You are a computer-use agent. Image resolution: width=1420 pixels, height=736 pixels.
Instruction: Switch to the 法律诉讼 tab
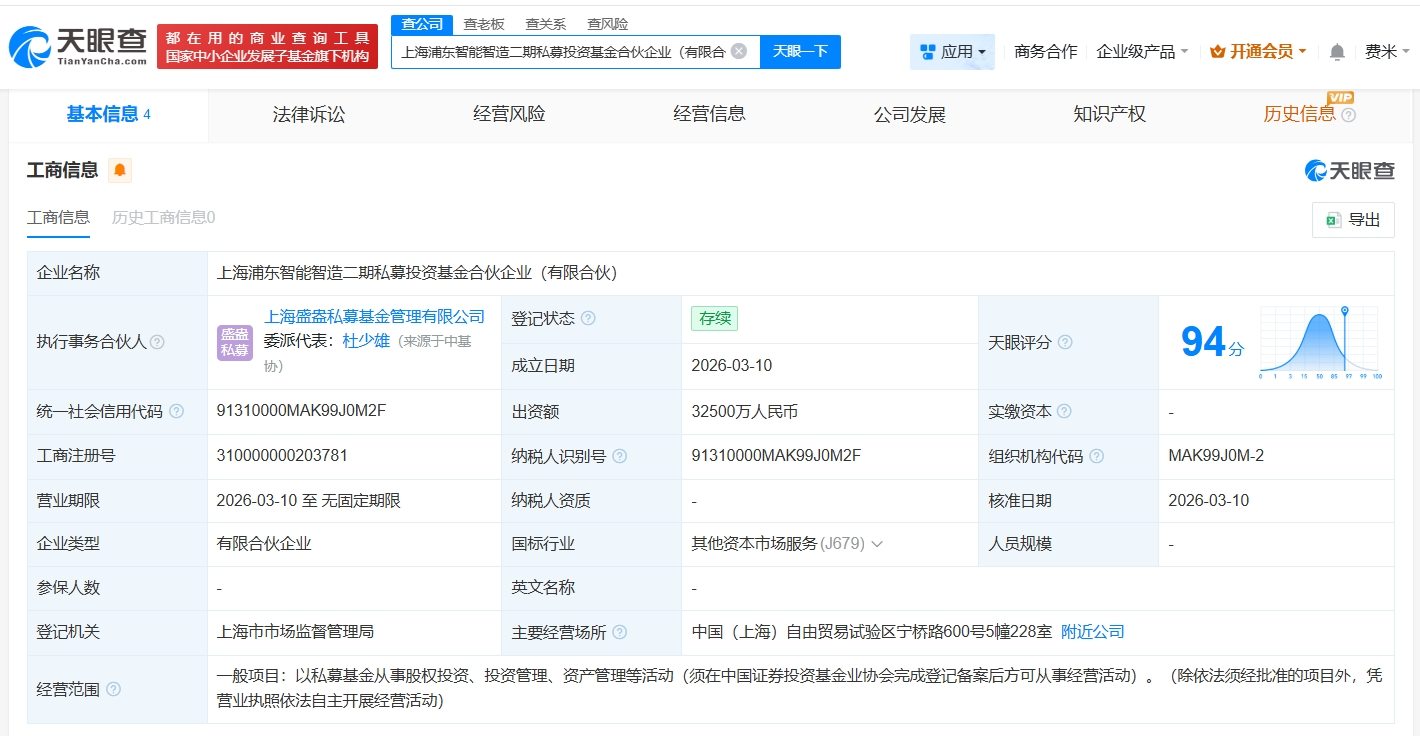[308, 114]
